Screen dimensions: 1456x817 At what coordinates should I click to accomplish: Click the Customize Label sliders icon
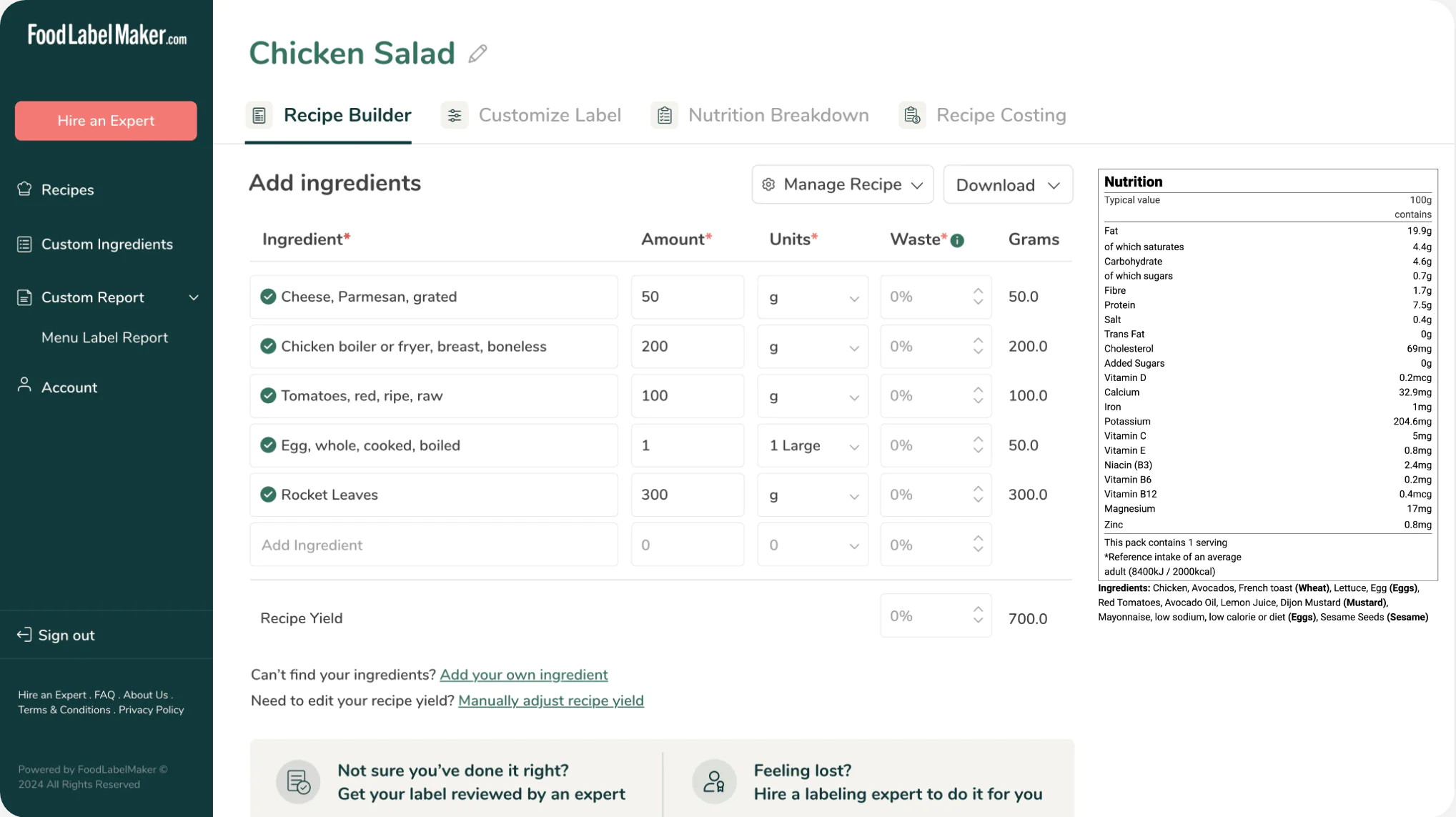click(455, 114)
